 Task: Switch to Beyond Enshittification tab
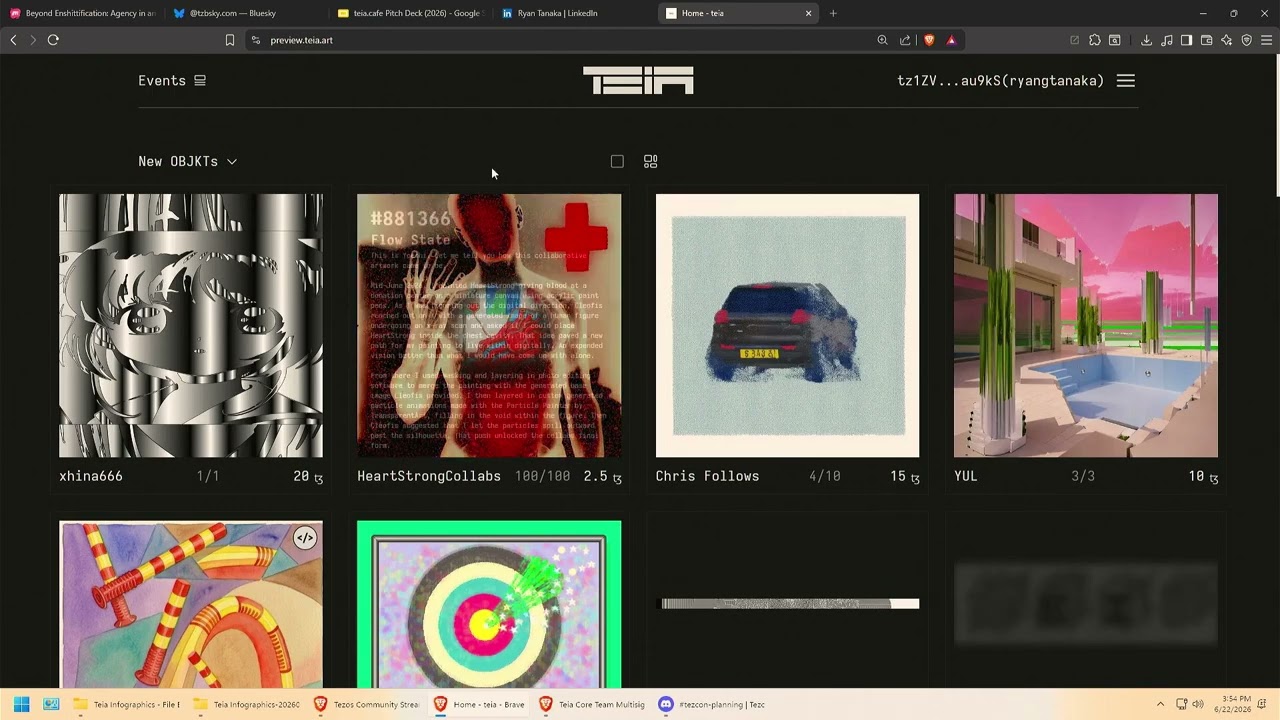tap(83, 13)
